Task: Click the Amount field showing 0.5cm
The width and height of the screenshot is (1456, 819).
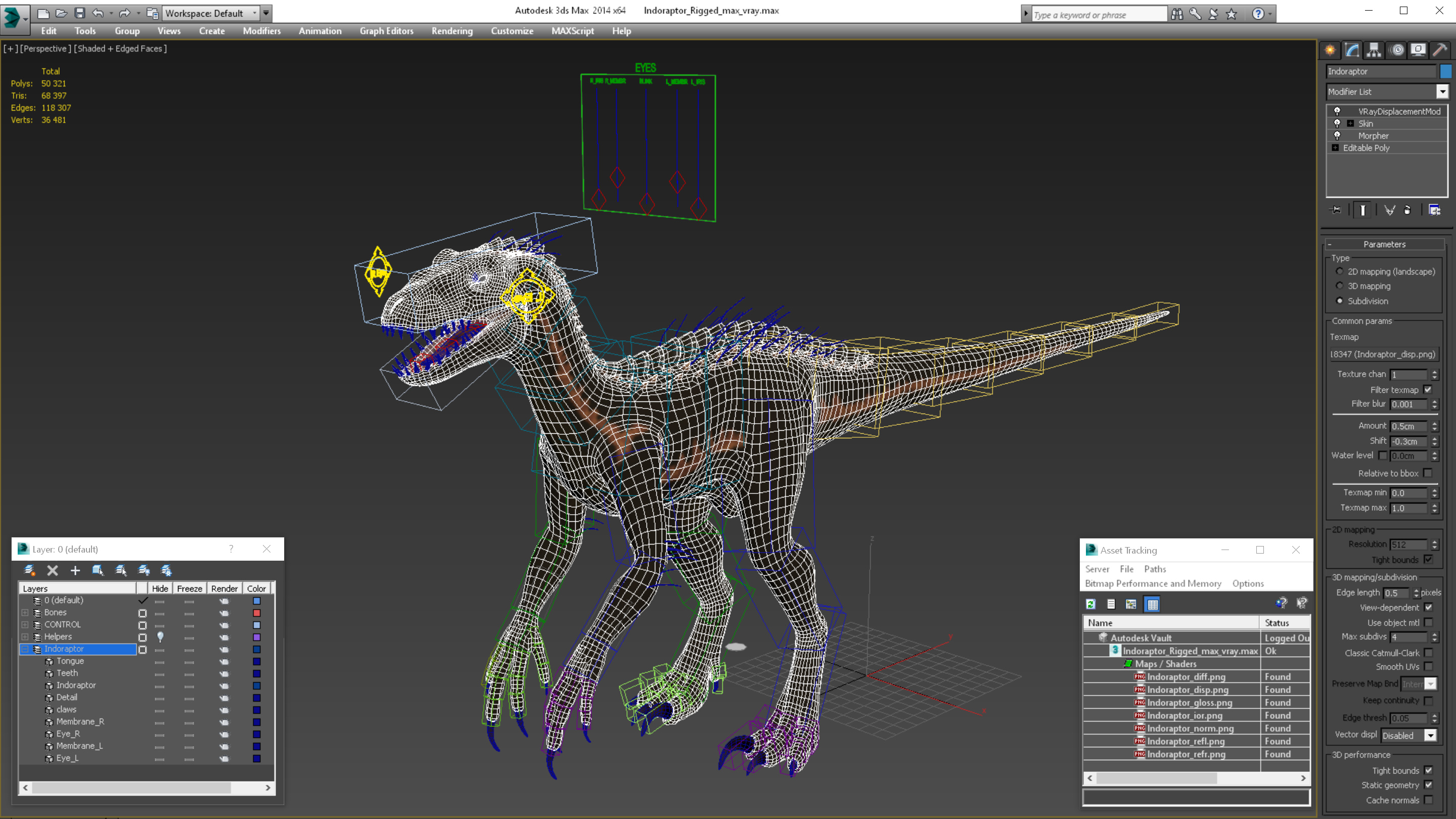Action: click(x=1408, y=426)
